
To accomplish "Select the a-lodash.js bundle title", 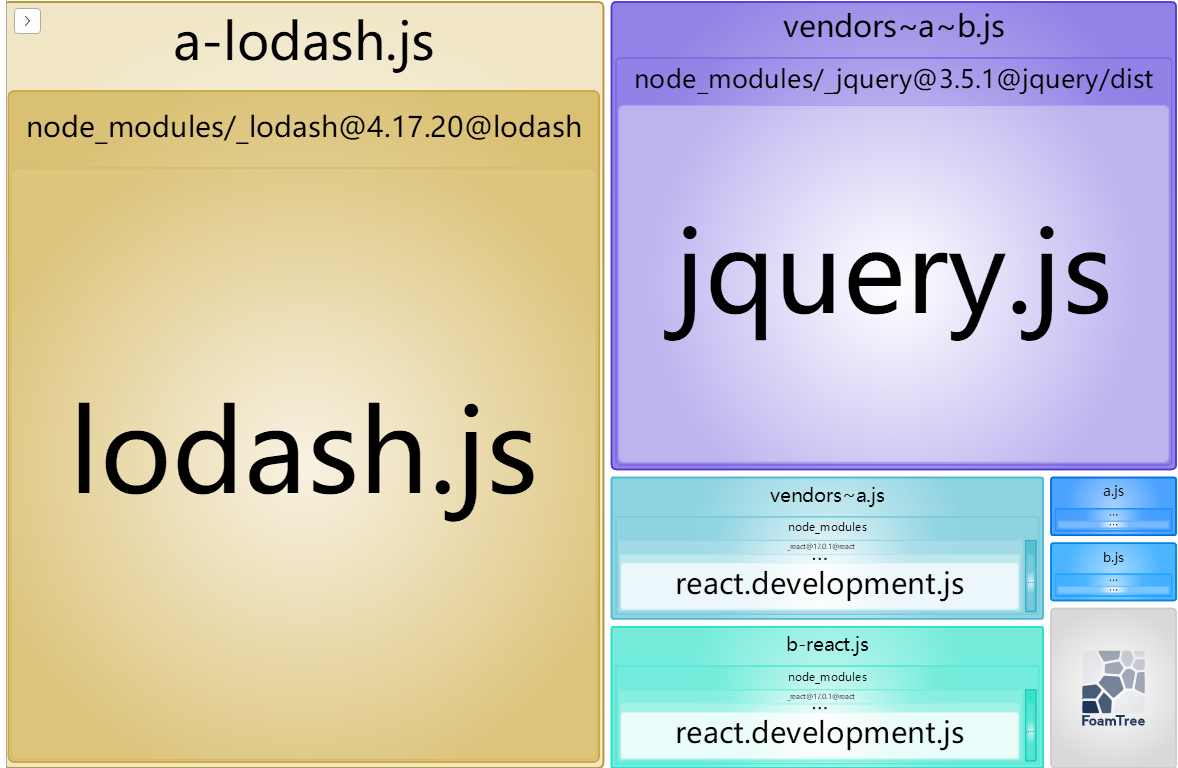I will [x=304, y=42].
